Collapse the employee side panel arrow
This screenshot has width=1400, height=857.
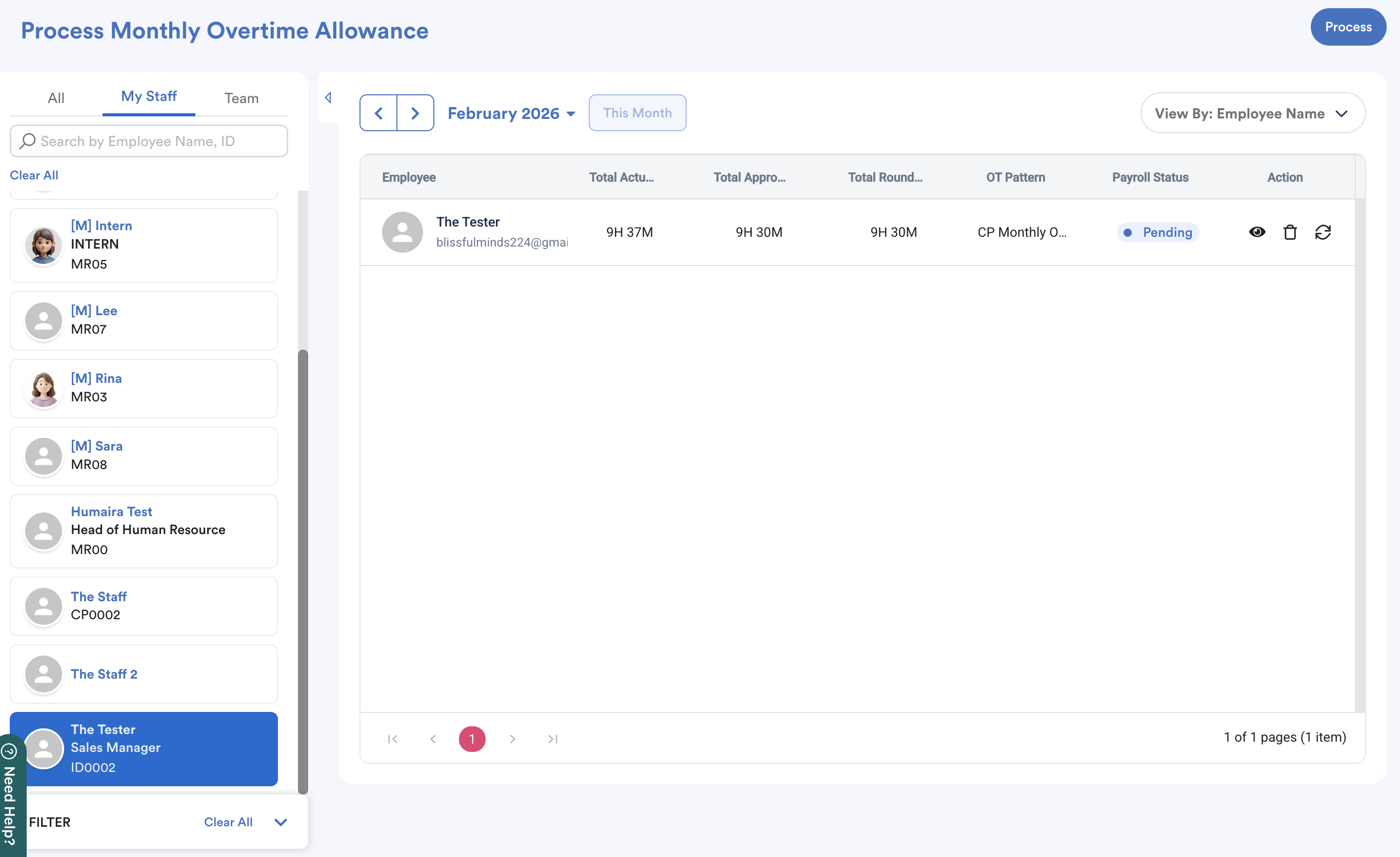(x=328, y=98)
